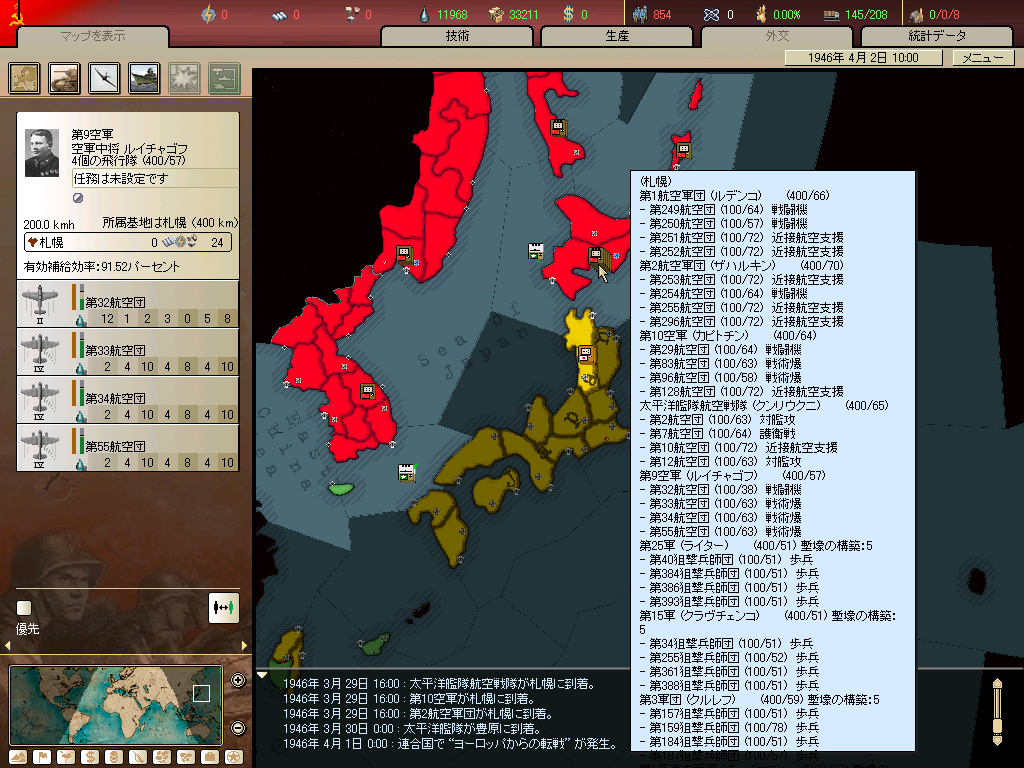Image resolution: width=1024 pixels, height=768 pixels.
Task: Toggle the 優先 priority checkbox
Action: tap(24, 608)
